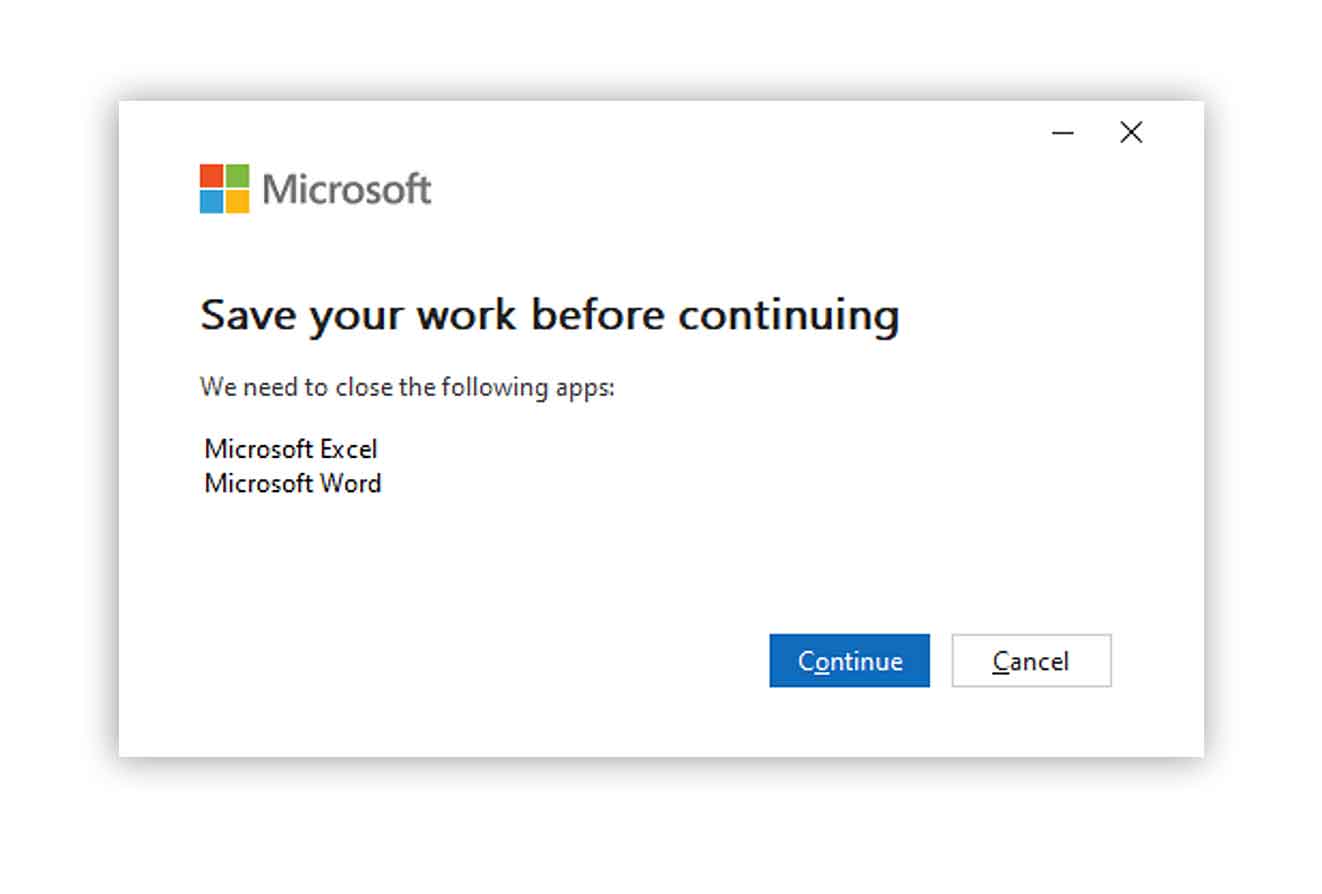Select Microsoft Excel in the apps list
The image size is (1322, 894).
[x=291, y=449]
